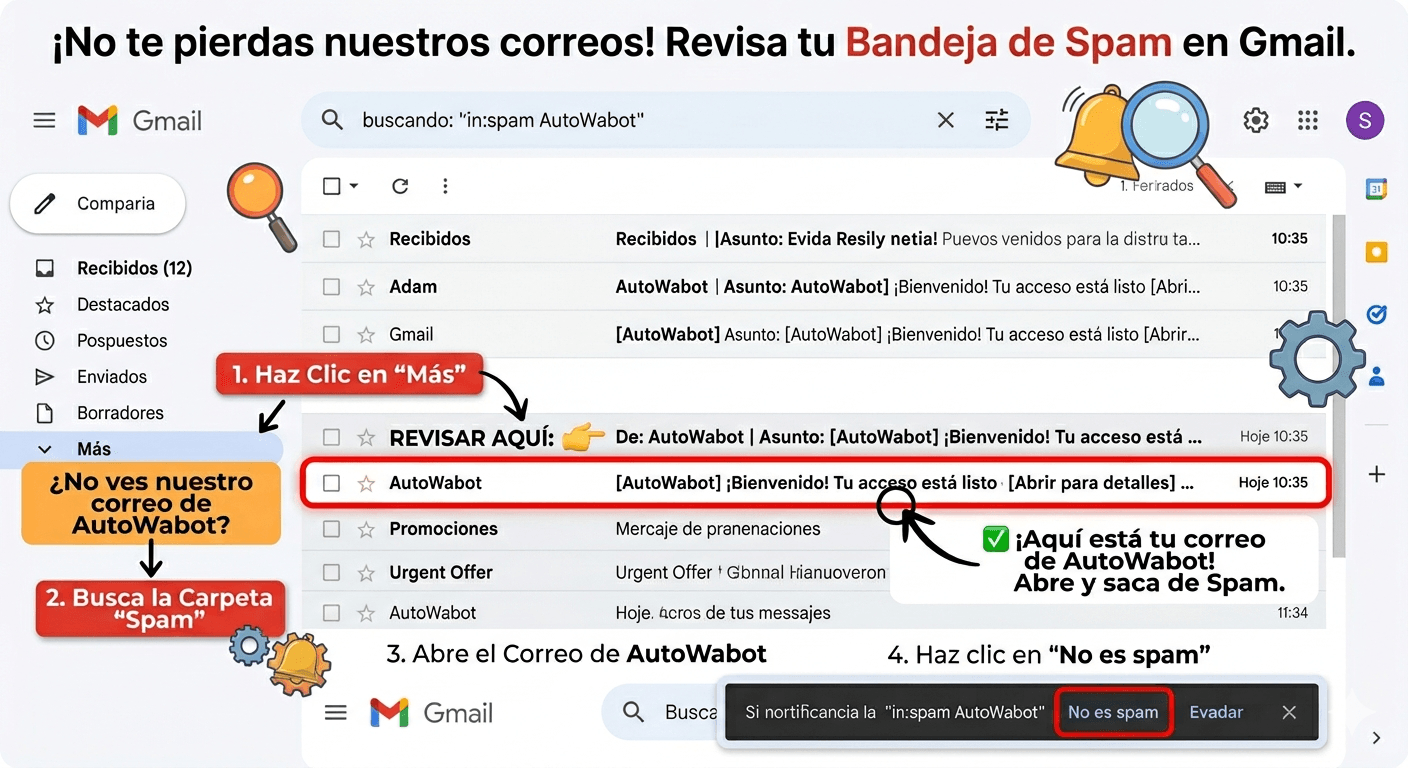
Task: Open the "Hoje. acros de tus messajes" email
Action: (723, 613)
